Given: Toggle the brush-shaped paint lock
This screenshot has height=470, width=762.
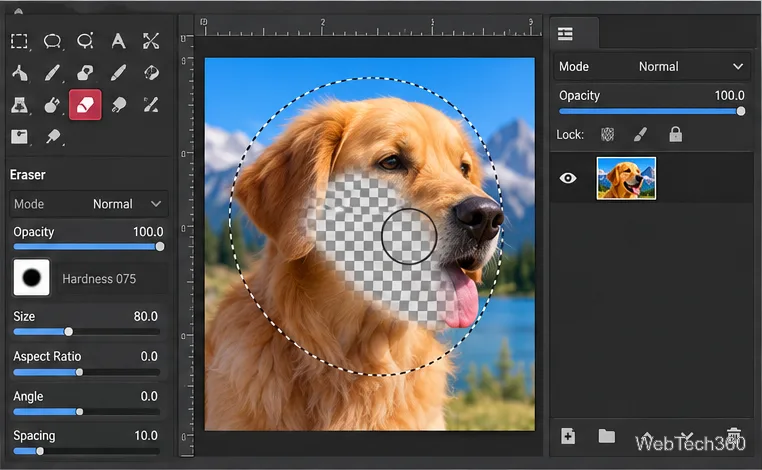Looking at the screenshot, I should click(641, 135).
